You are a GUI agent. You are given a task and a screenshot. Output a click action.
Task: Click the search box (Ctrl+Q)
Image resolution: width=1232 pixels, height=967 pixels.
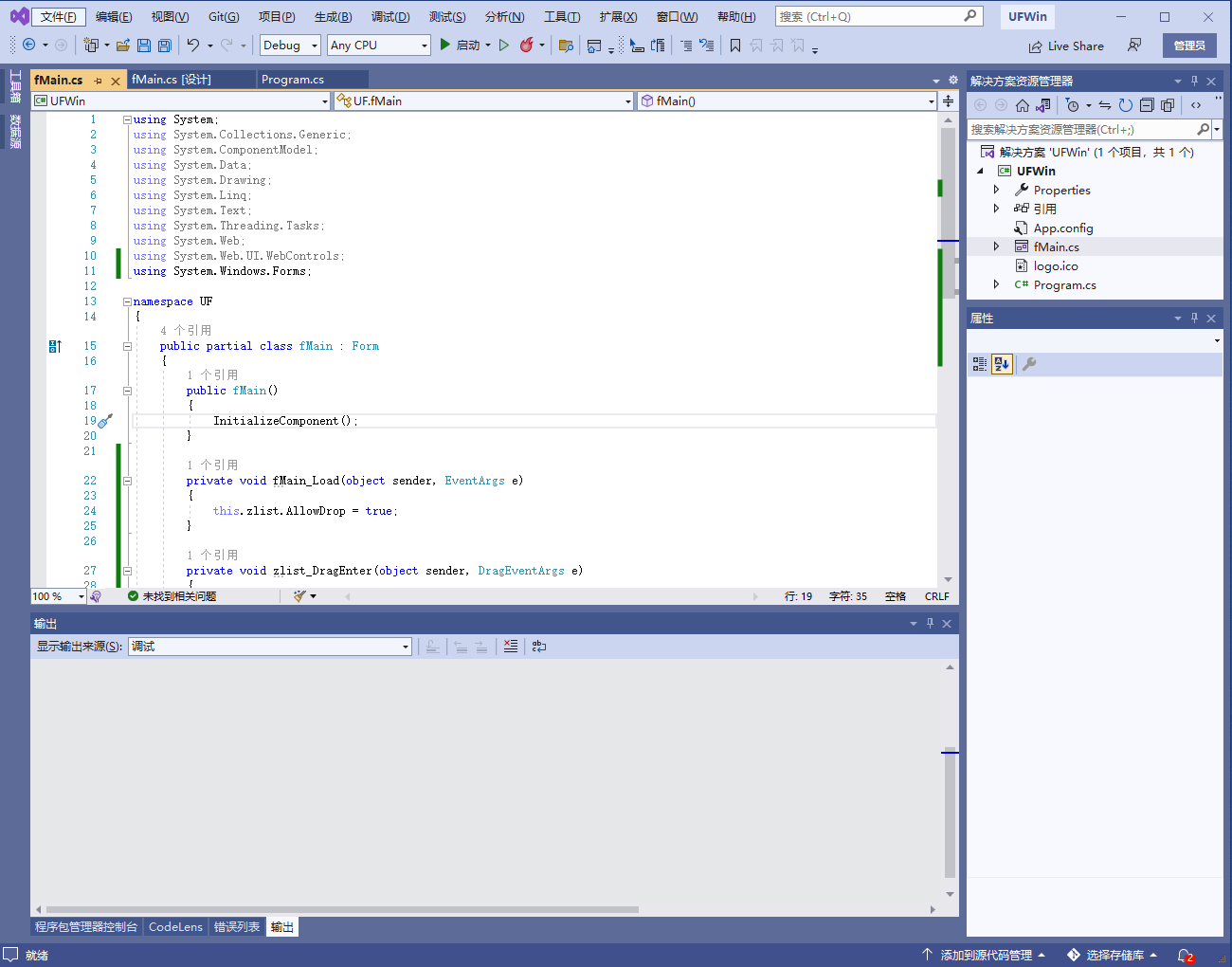click(x=879, y=16)
